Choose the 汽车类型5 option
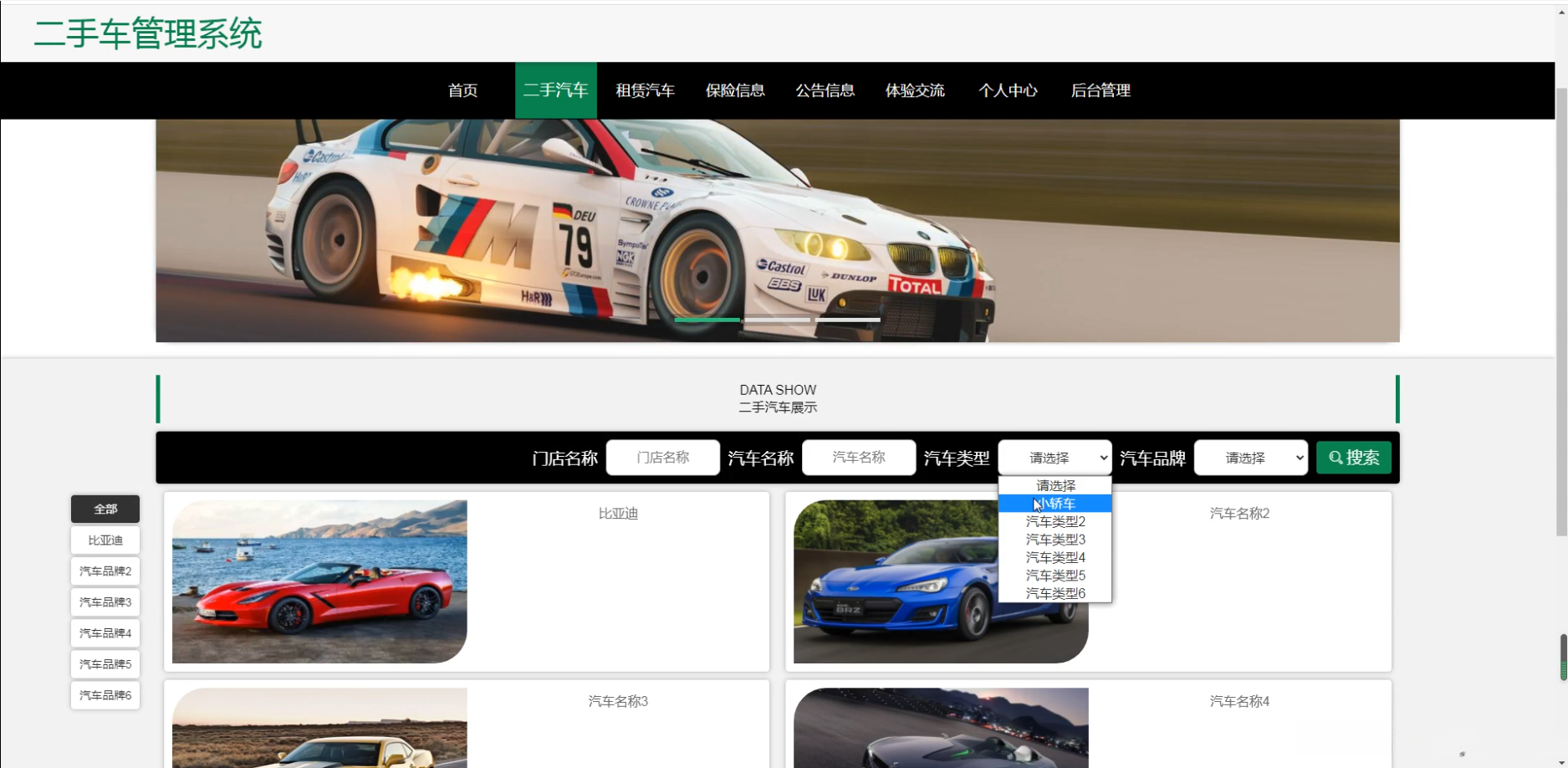 tap(1055, 576)
